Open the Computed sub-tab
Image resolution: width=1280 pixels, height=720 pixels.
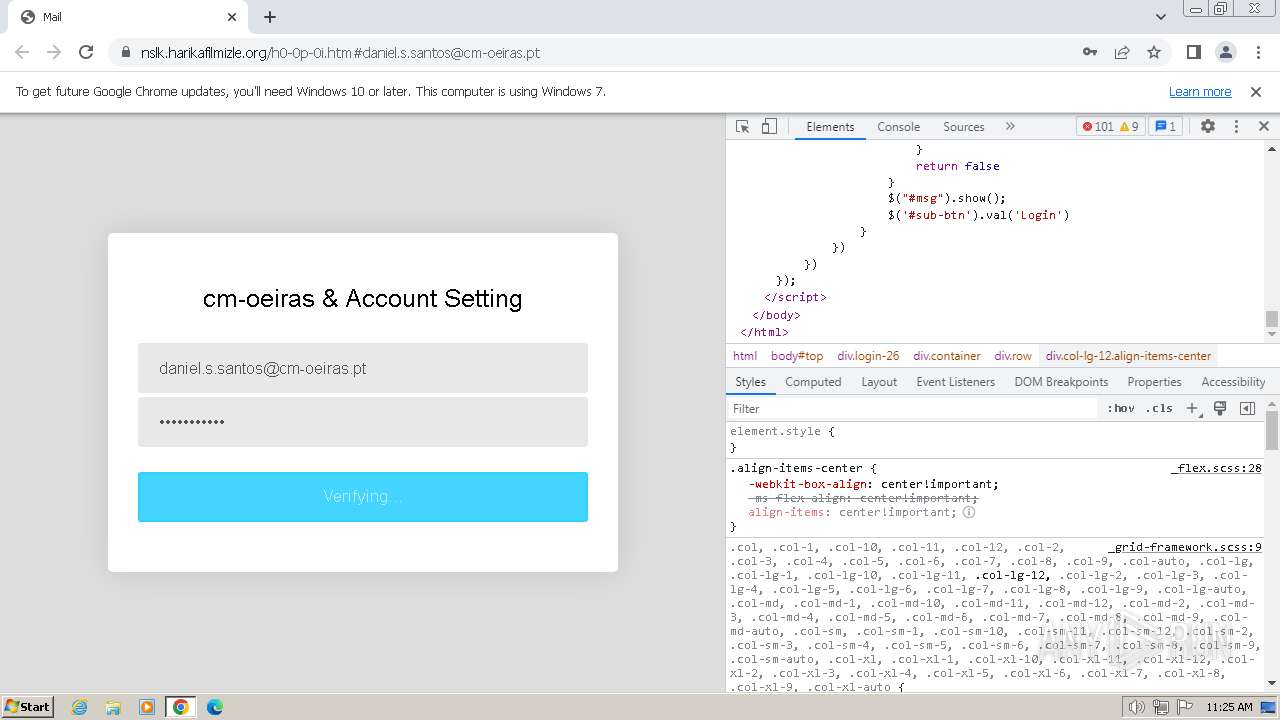[813, 382]
